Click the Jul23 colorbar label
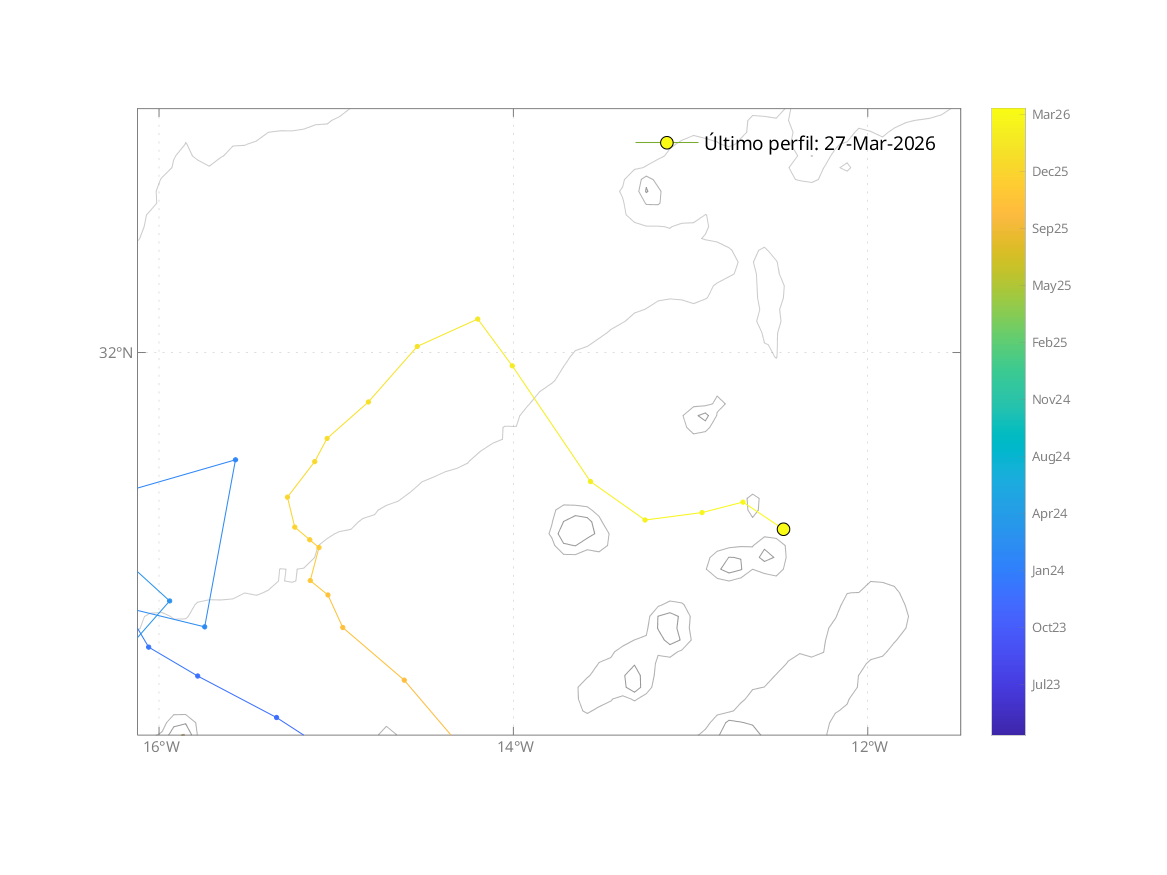 tap(1046, 685)
